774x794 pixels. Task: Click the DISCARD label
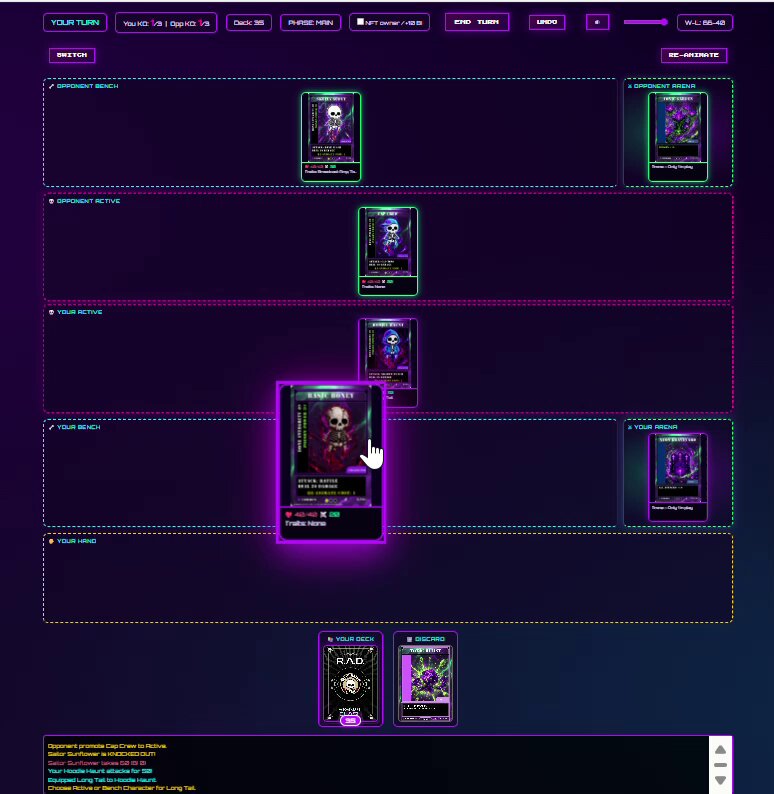[x=429, y=639]
